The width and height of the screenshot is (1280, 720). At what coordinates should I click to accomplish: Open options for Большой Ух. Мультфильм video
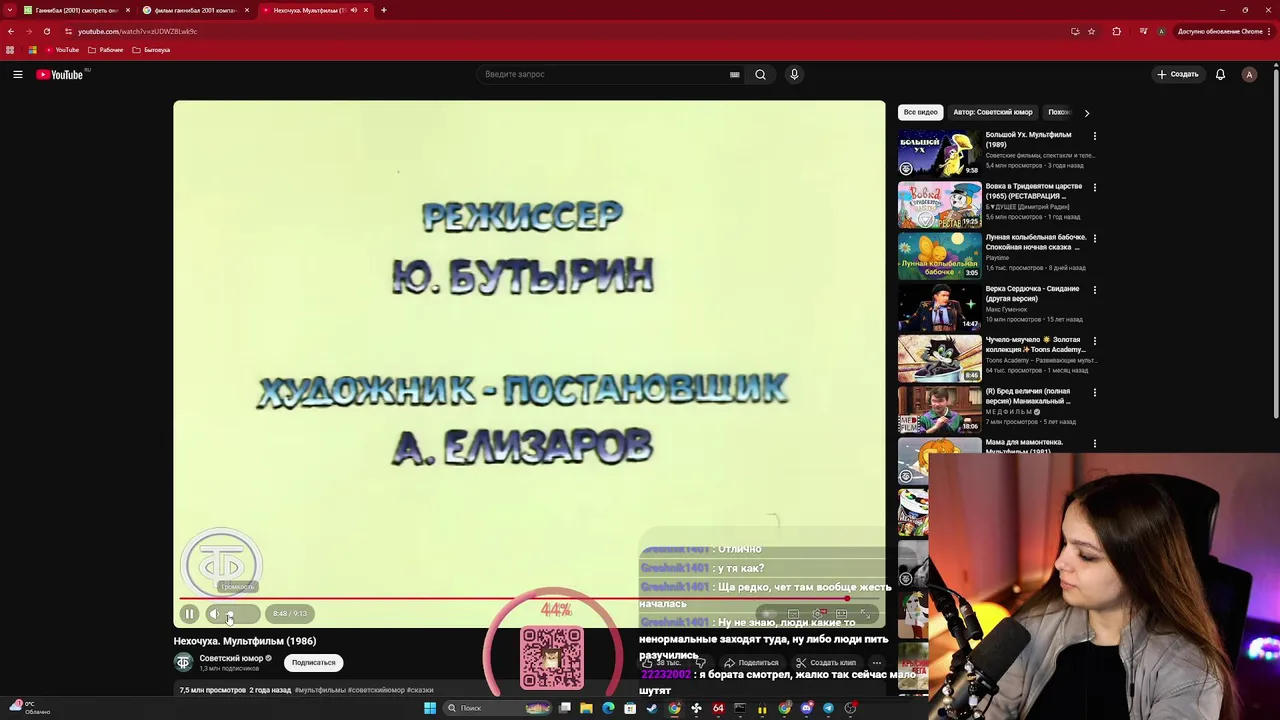click(1094, 136)
